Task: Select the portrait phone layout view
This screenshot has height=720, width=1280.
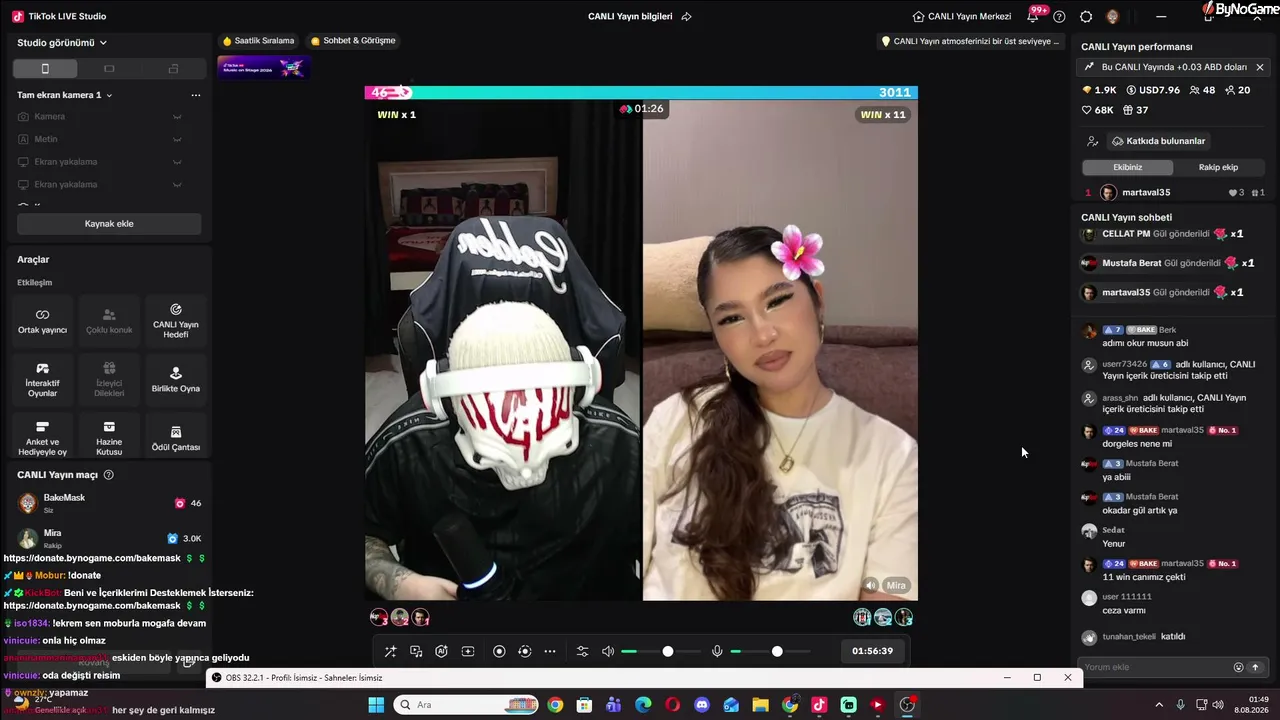Action: tap(45, 69)
